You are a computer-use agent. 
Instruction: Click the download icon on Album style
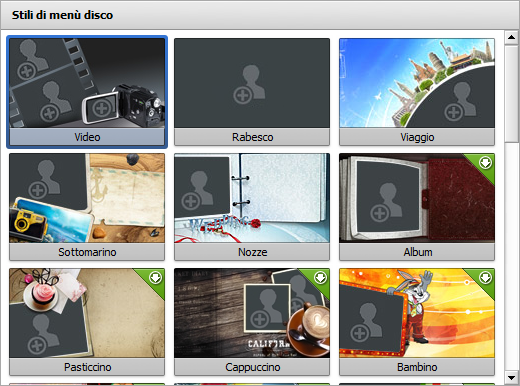click(x=485, y=163)
